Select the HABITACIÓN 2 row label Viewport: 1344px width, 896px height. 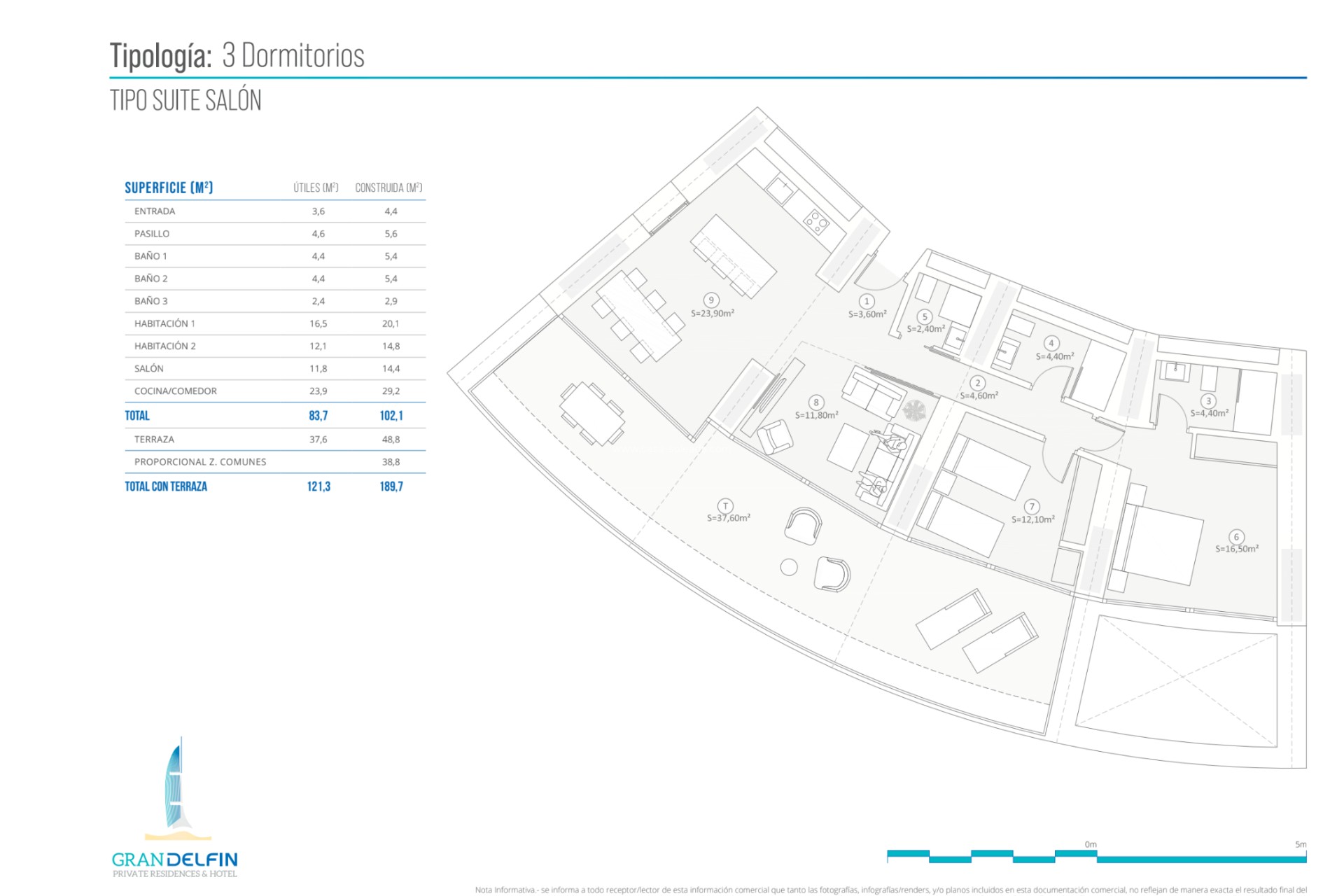click(165, 345)
